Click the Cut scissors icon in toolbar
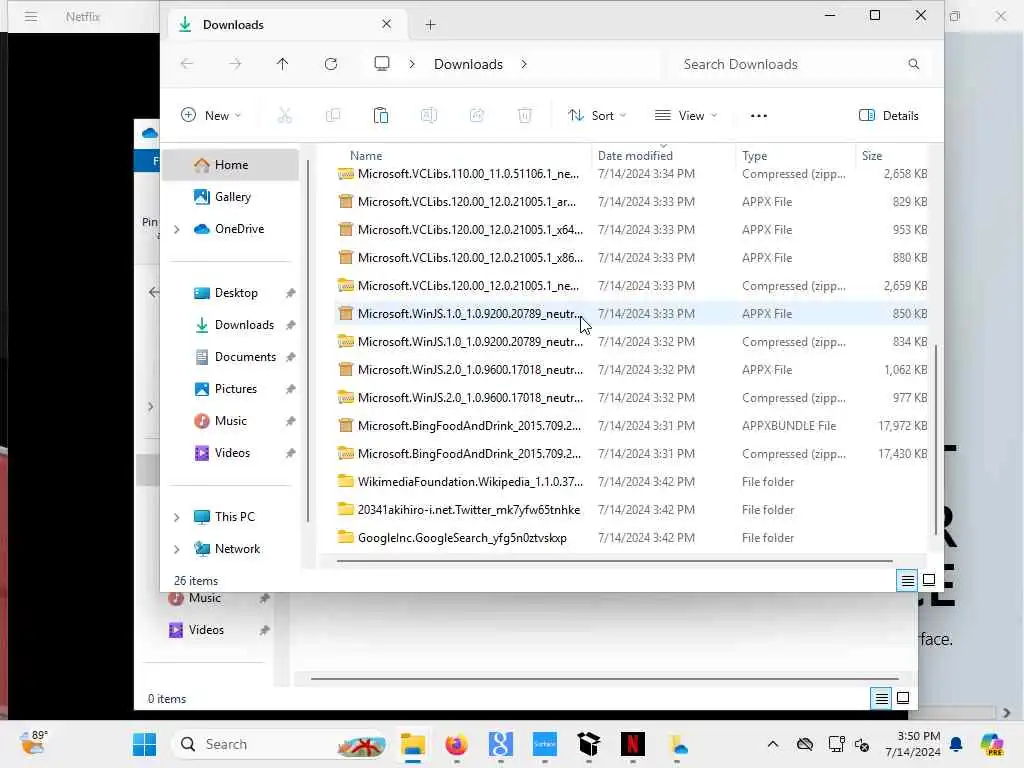Screen dimensions: 1024x768 285,116
